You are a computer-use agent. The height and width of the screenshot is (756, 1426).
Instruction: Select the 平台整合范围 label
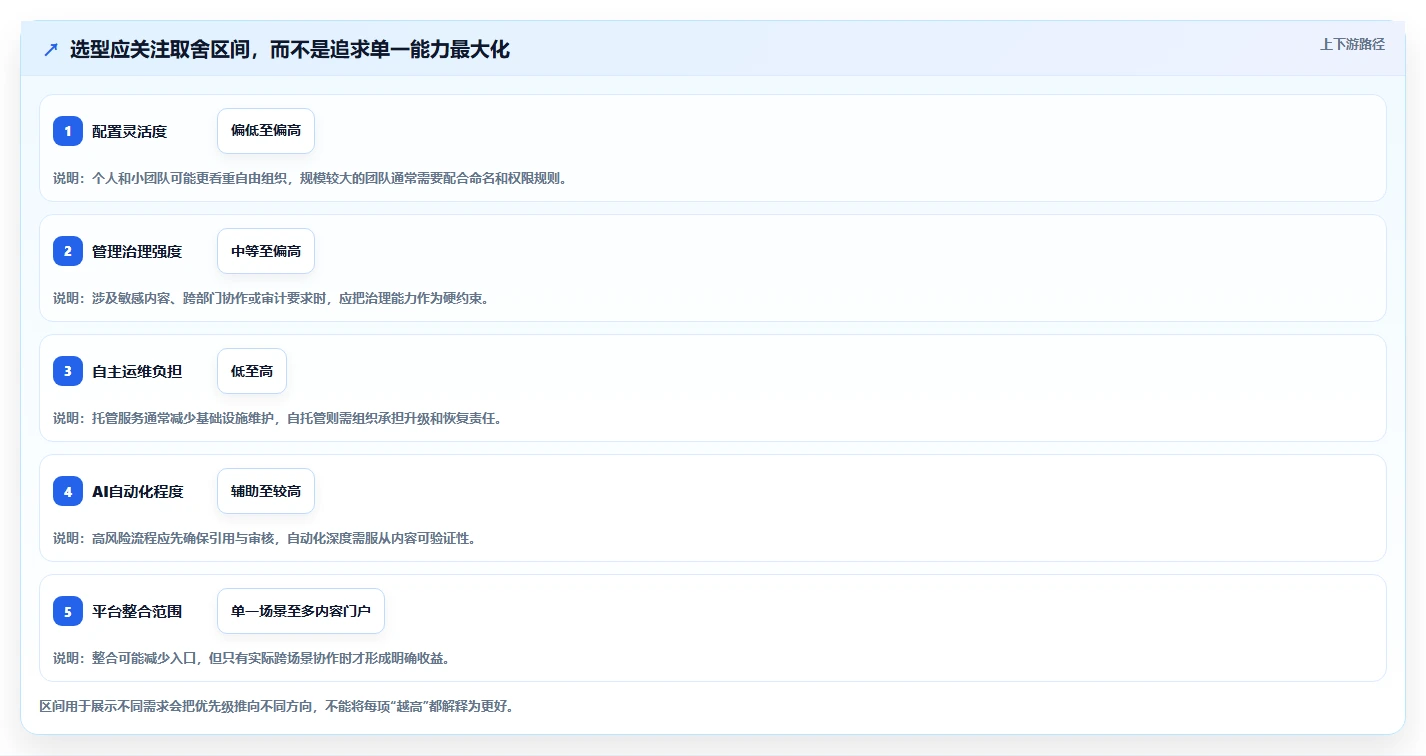137,611
